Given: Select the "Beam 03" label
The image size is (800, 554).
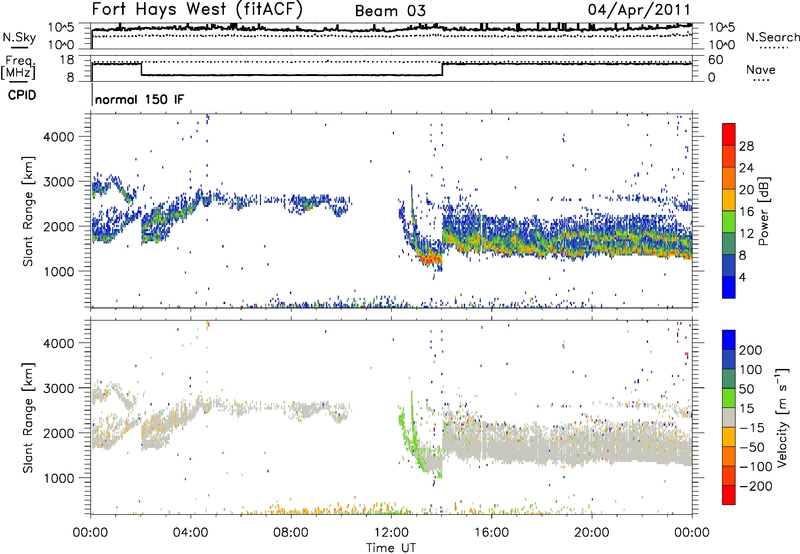Looking at the screenshot, I should [390, 11].
